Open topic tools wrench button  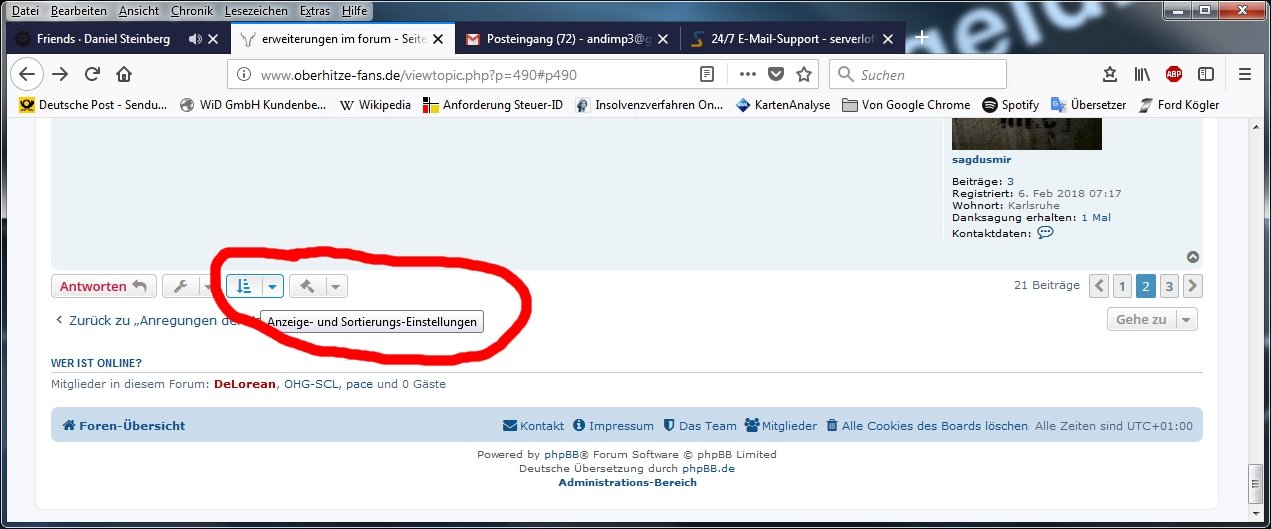point(181,286)
